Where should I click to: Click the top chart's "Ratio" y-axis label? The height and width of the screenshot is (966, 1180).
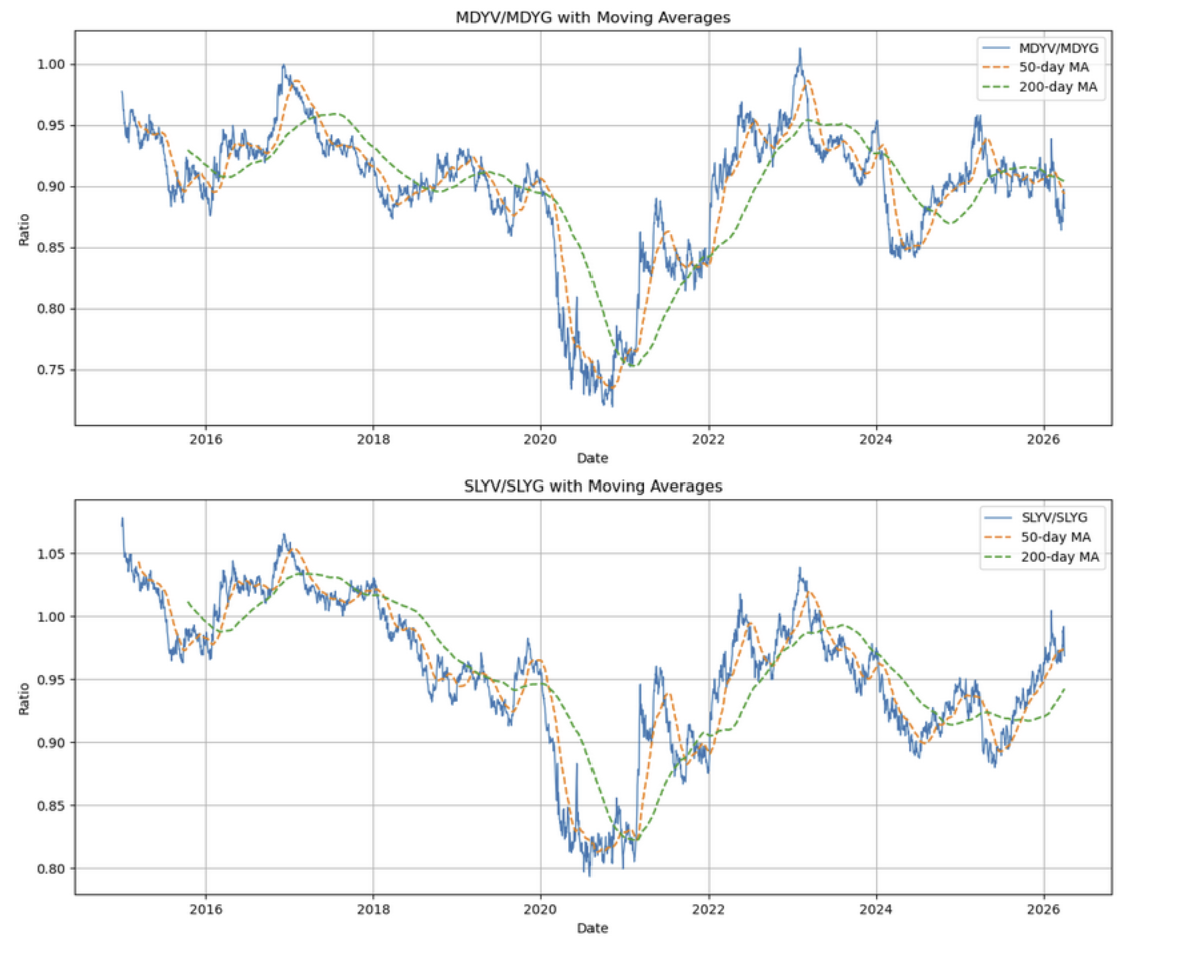point(24,230)
